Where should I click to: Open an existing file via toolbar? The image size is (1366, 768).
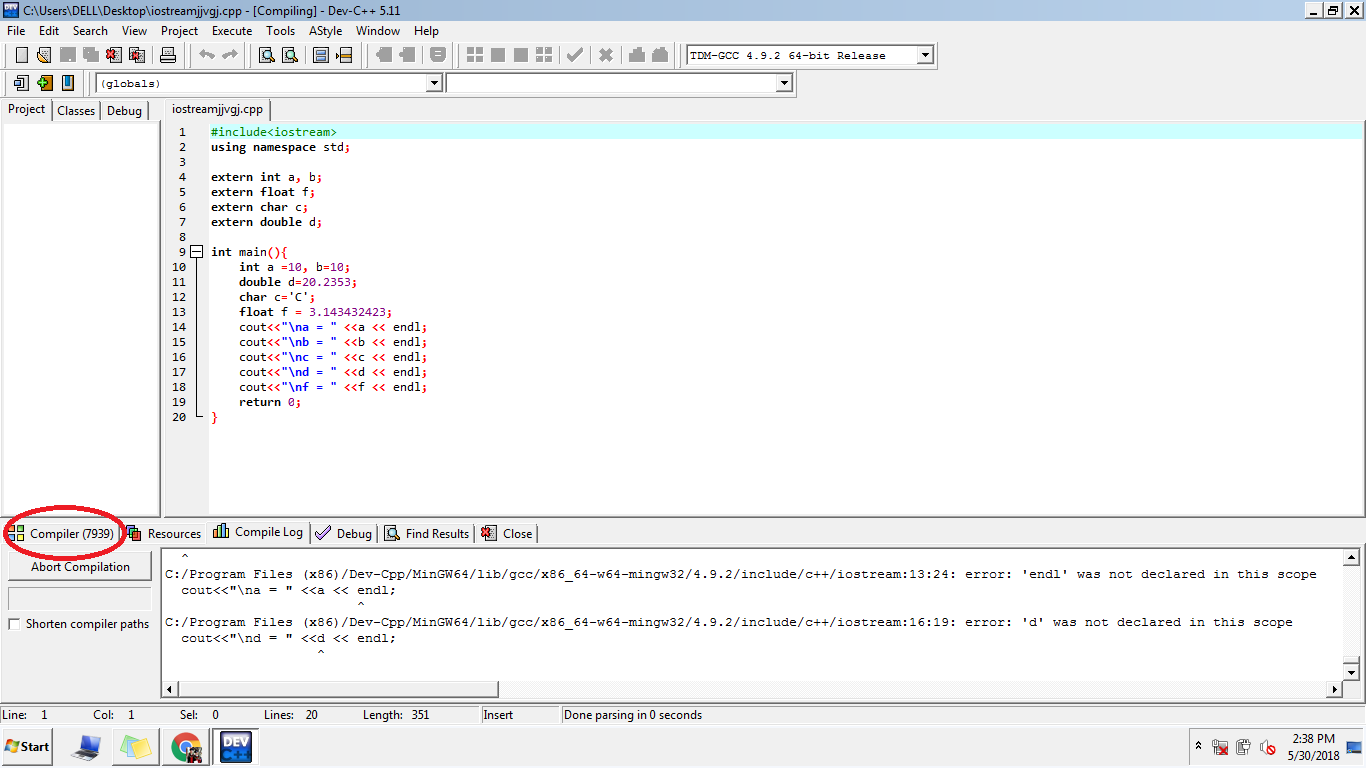tap(43, 55)
